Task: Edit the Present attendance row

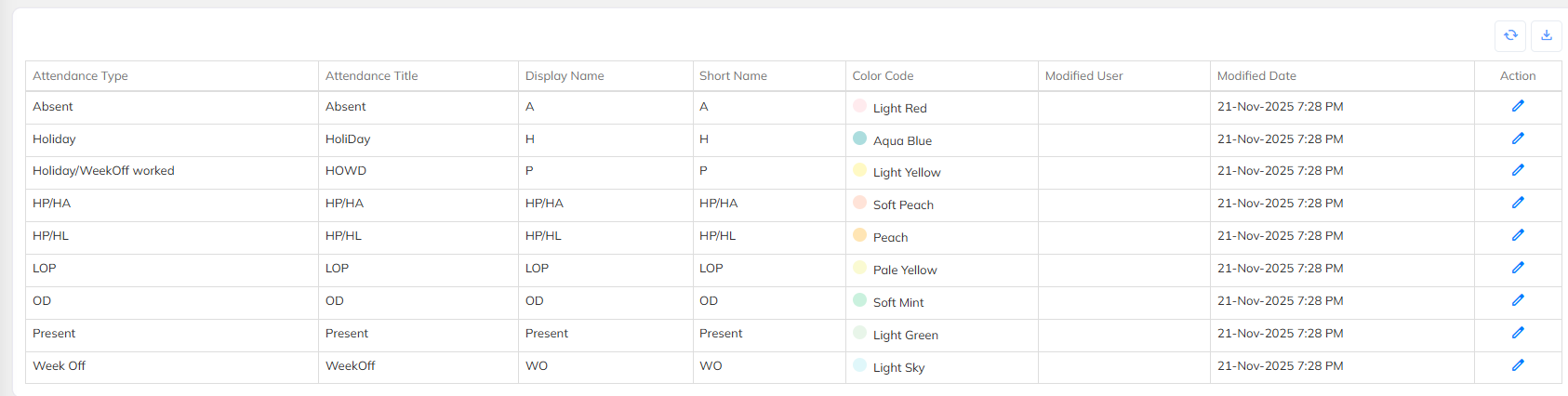Action: tap(1518, 333)
